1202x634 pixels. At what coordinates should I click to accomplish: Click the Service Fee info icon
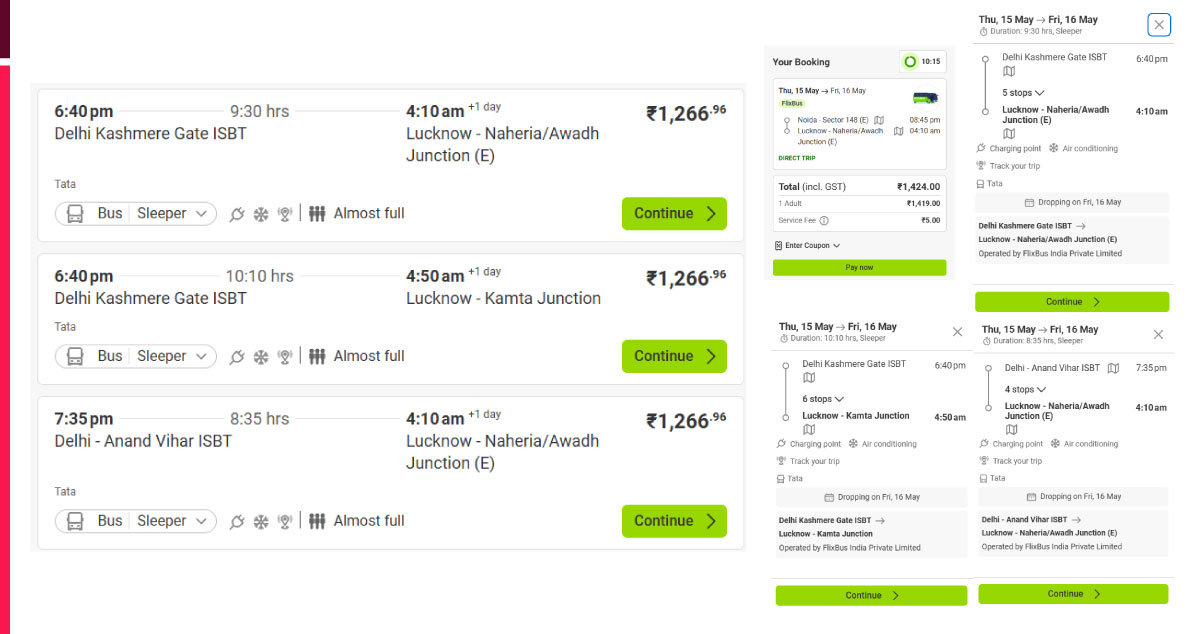824,220
